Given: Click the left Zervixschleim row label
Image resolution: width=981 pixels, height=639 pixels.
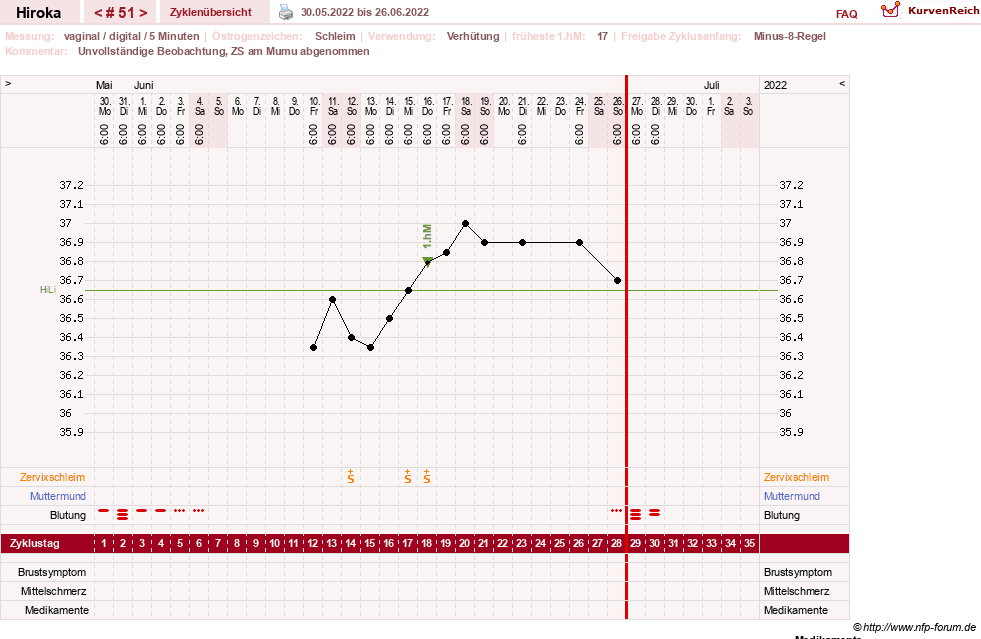Looking at the screenshot, I should coord(53,477).
